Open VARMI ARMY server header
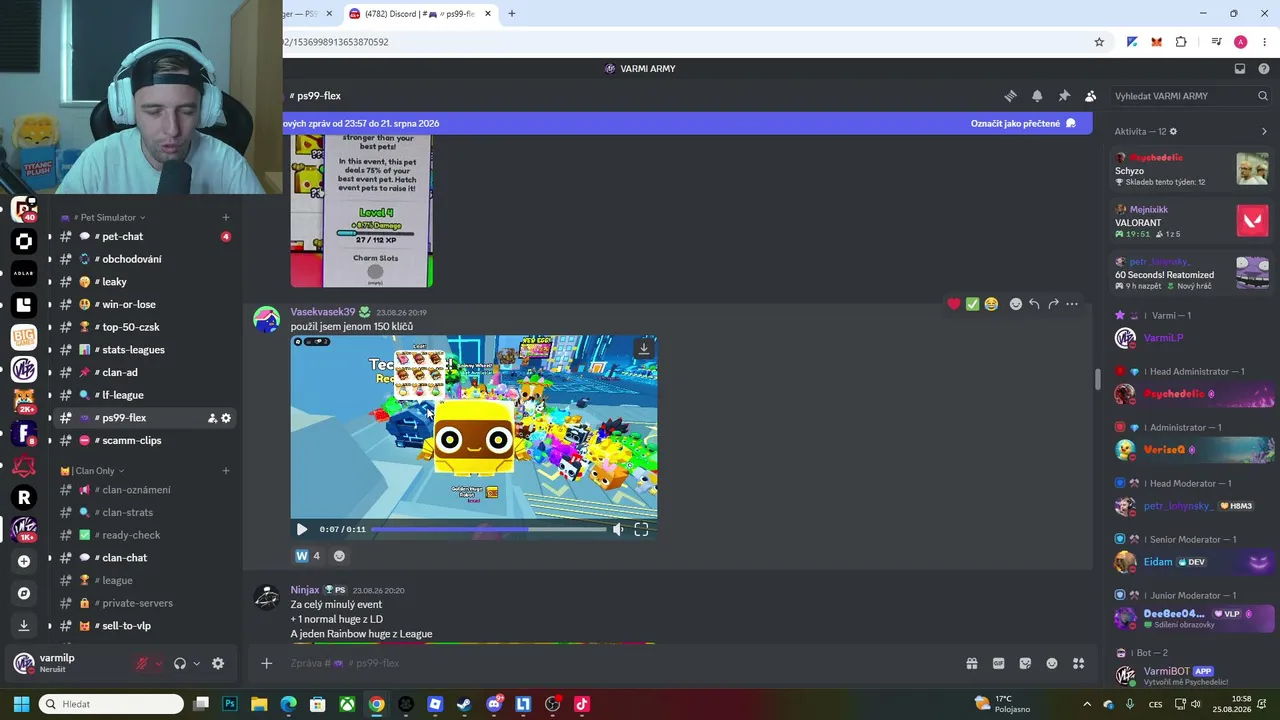Screen dimensions: 1280x720 640,69
